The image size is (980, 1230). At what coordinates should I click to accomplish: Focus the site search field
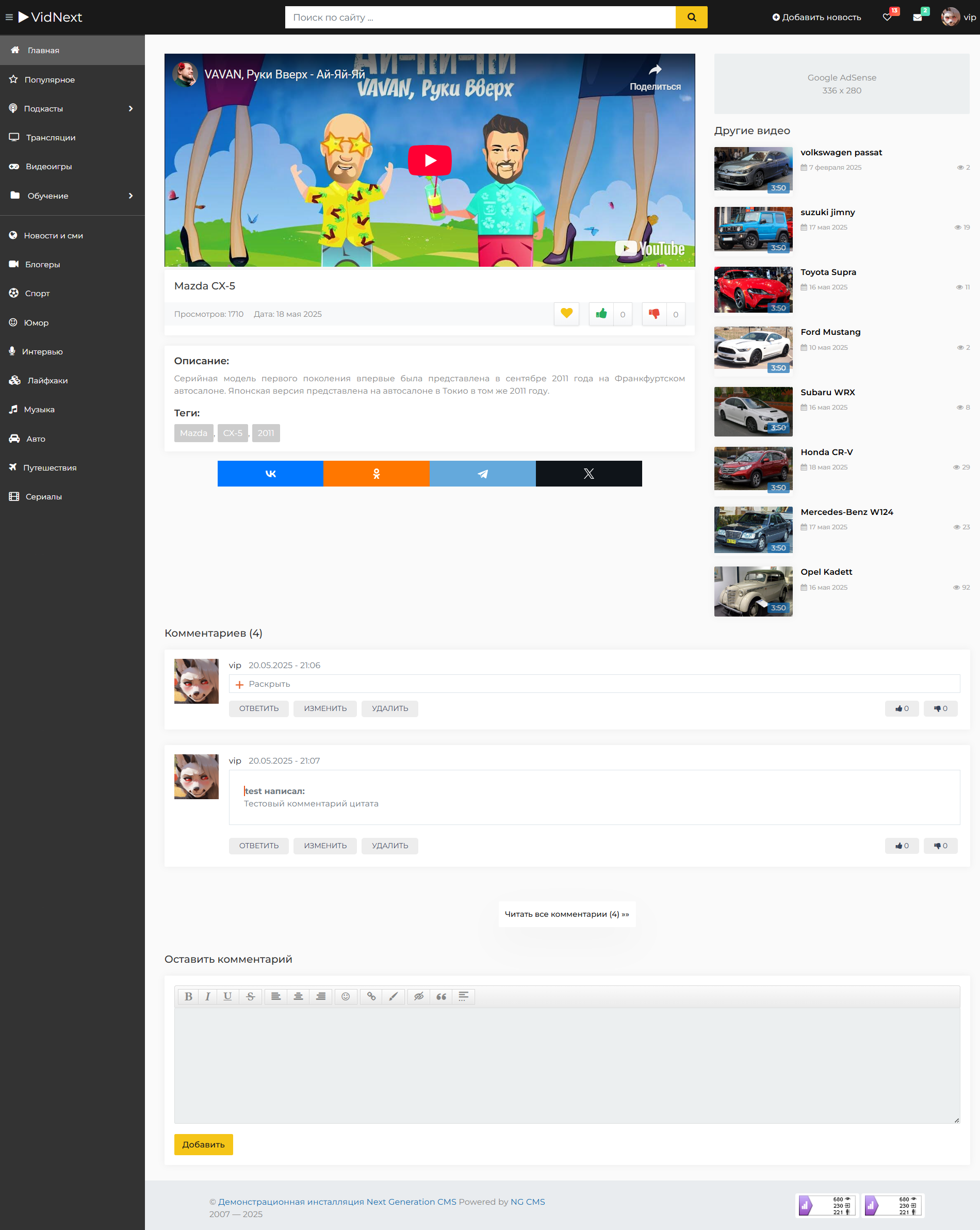(x=480, y=17)
